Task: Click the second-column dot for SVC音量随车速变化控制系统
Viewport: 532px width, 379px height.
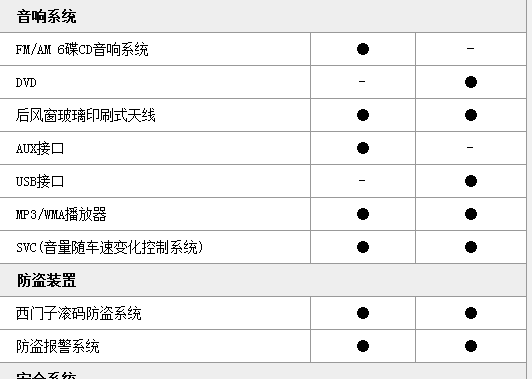Action: pyautogui.click(x=471, y=247)
